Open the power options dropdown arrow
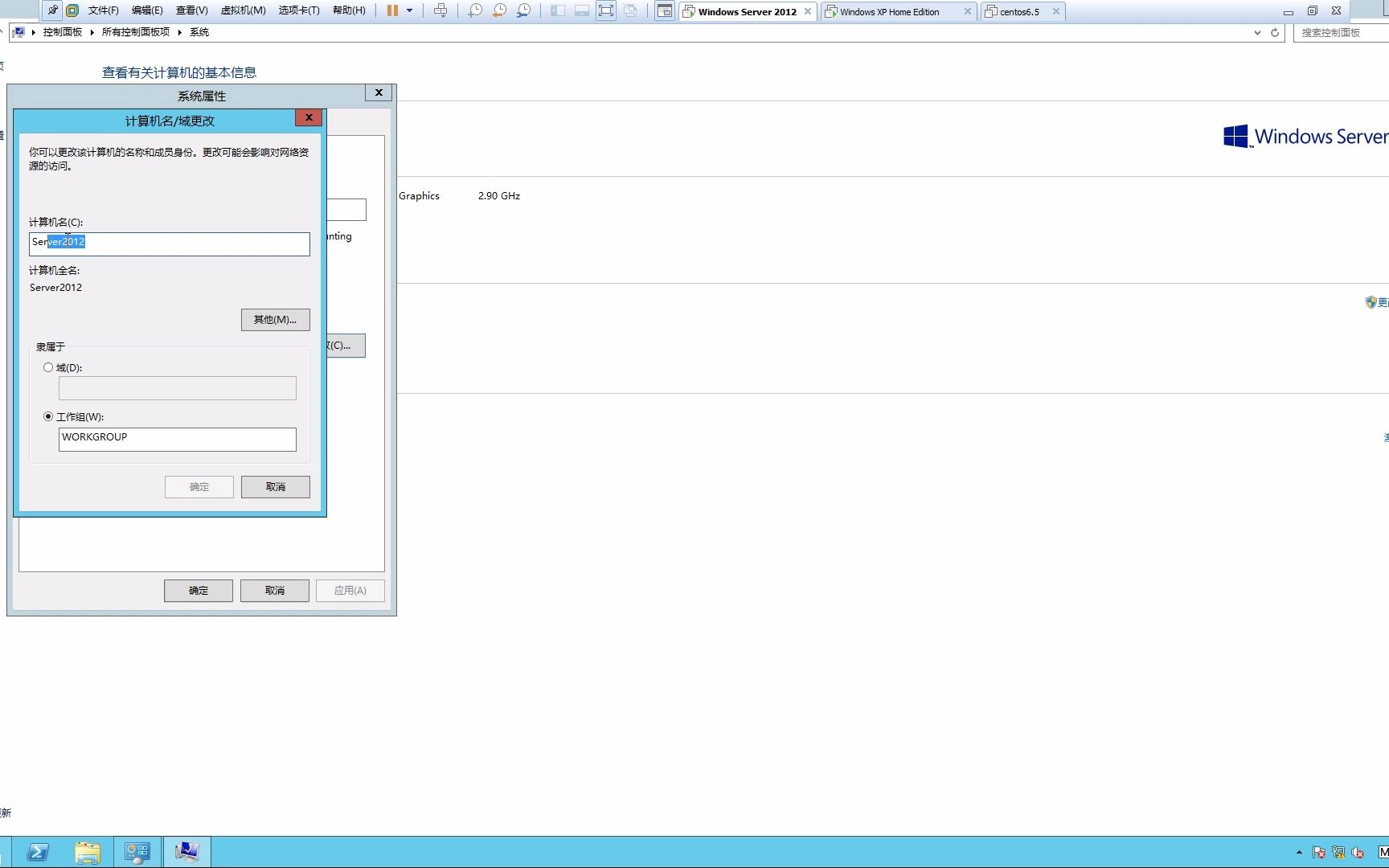Viewport: 1389px width, 868px height. (x=409, y=10)
